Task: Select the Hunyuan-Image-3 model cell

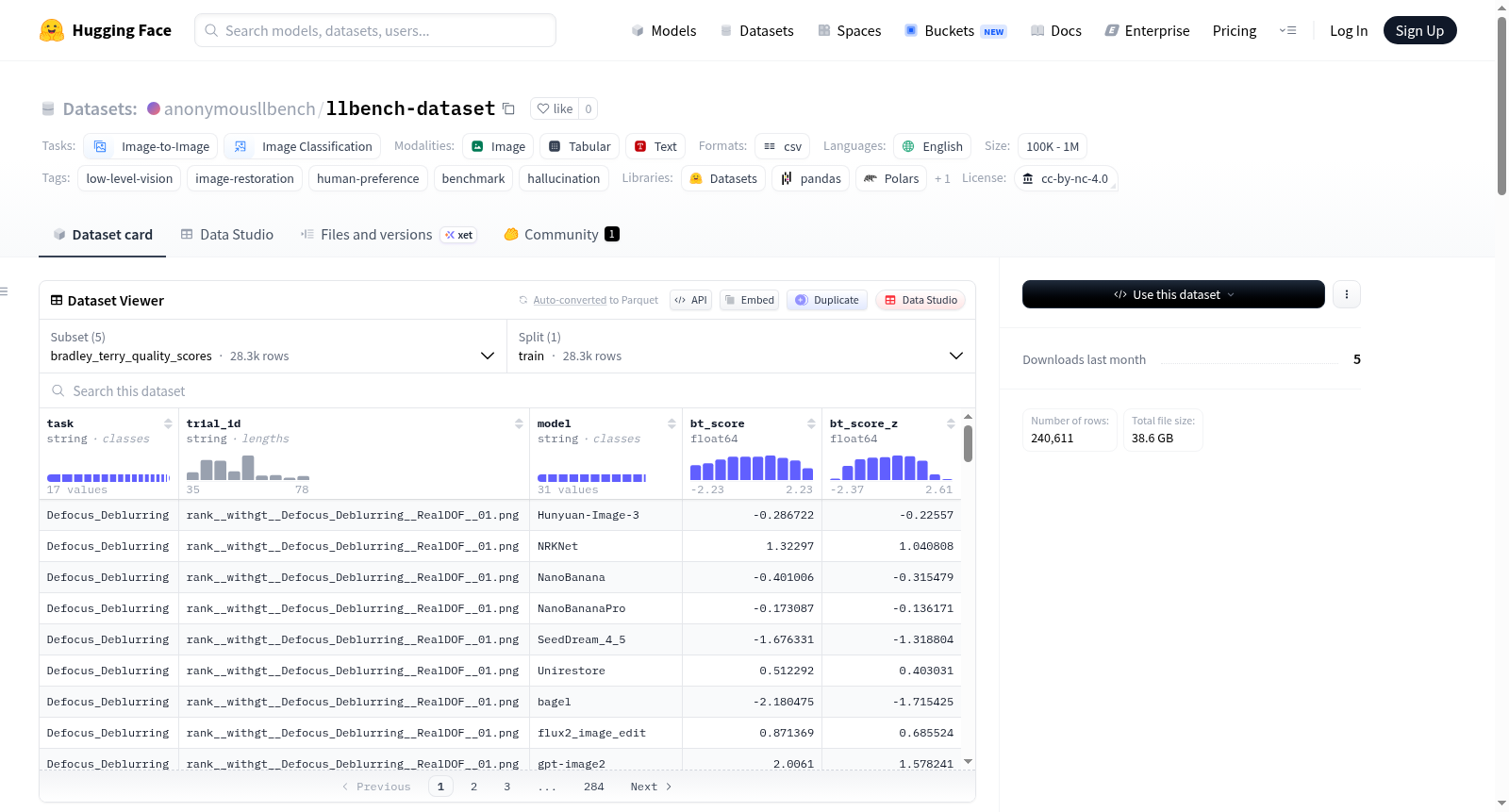Action: click(605, 515)
